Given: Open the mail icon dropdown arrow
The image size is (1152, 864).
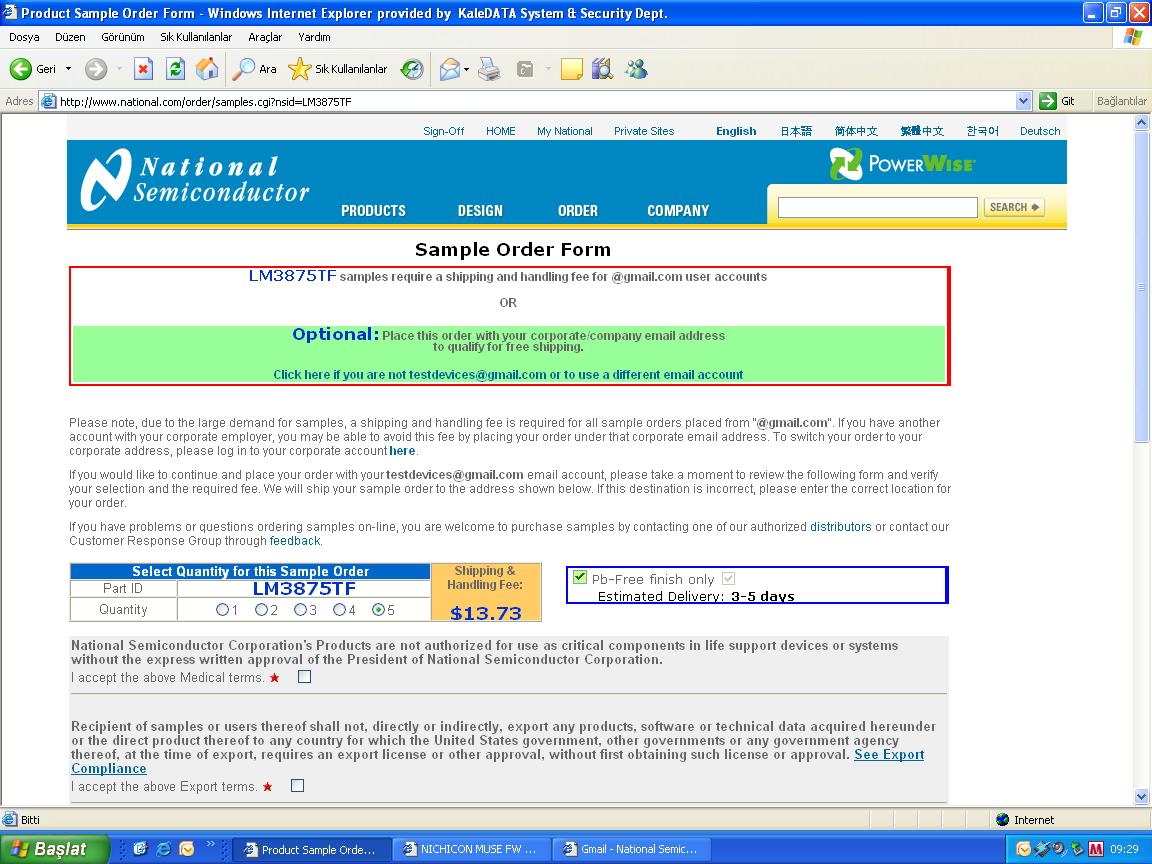Looking at the screenshot, I should (x=467, y=69).
